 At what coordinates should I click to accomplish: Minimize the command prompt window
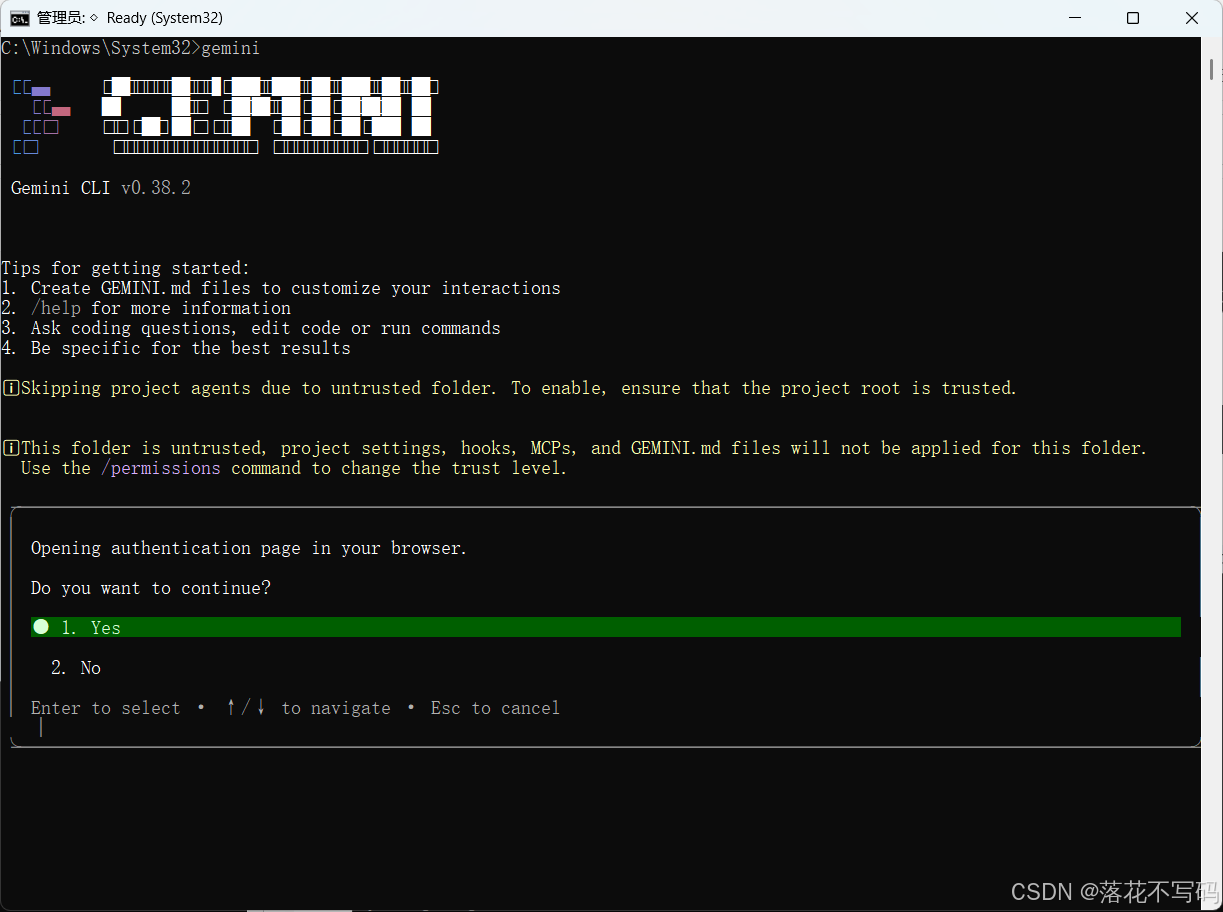(1075, 18)
